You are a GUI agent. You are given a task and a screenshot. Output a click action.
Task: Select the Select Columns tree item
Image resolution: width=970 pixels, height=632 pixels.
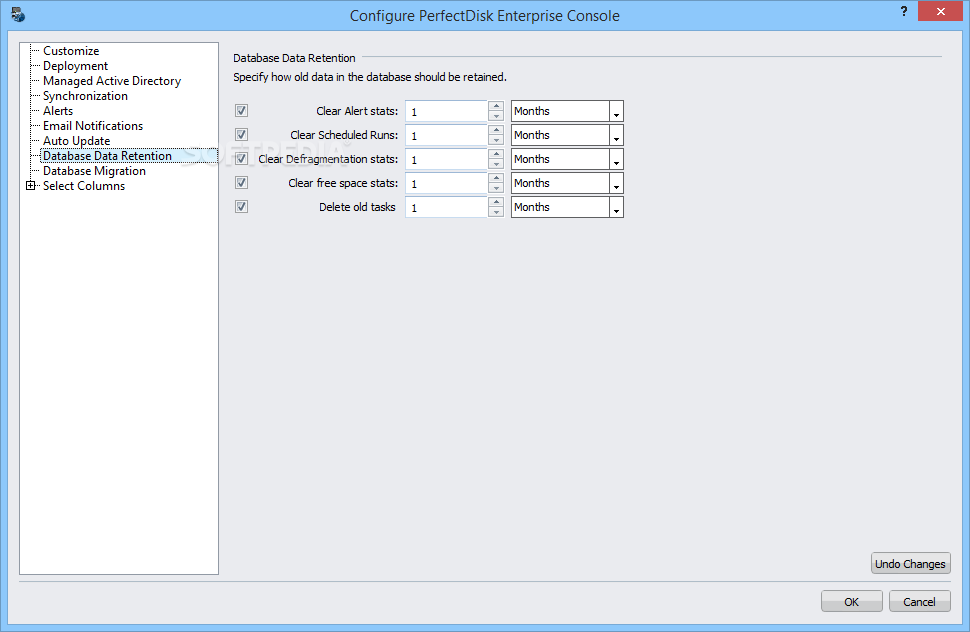coord(84,186)
